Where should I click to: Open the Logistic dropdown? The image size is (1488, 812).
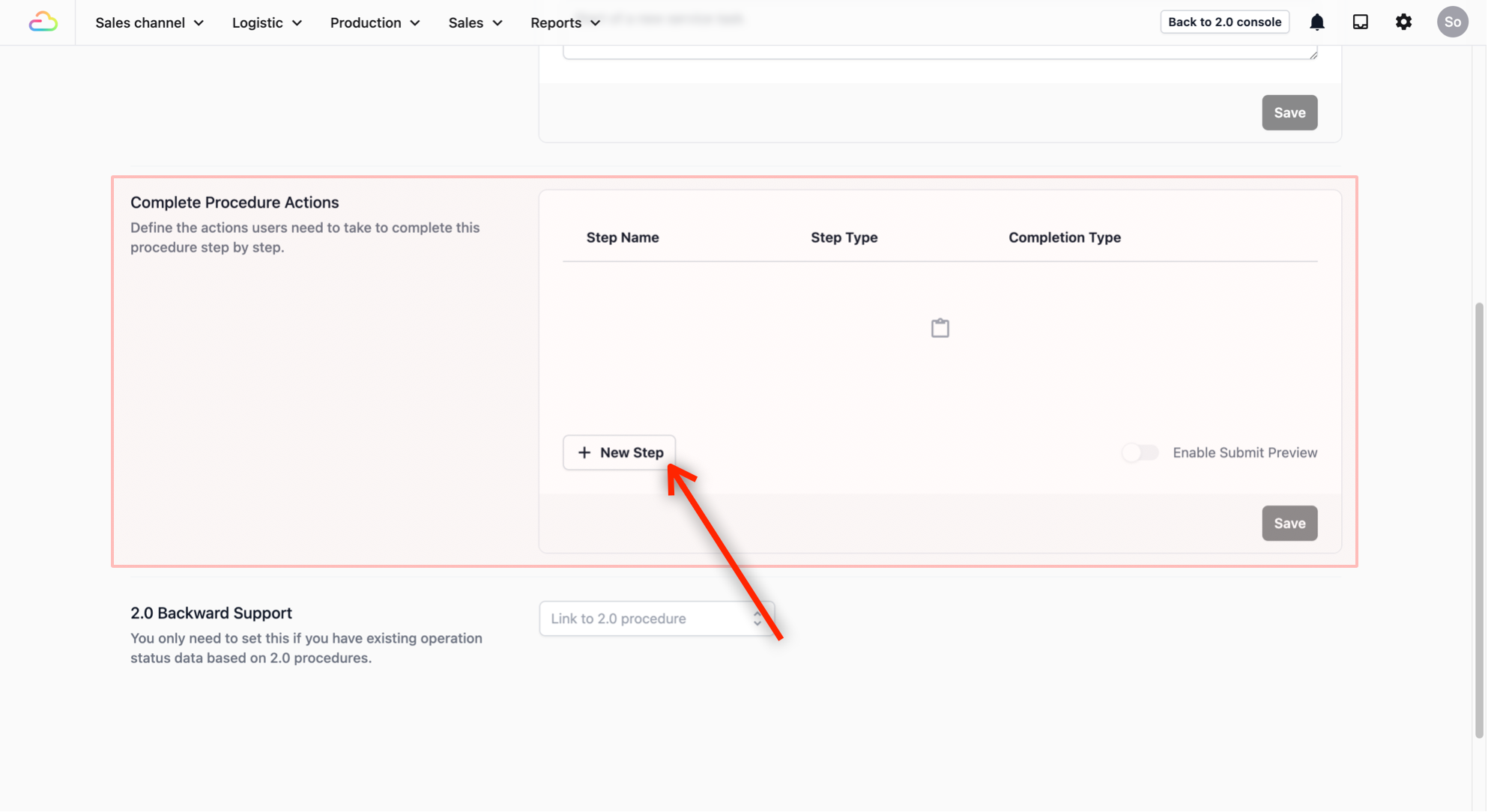[267, 22]
